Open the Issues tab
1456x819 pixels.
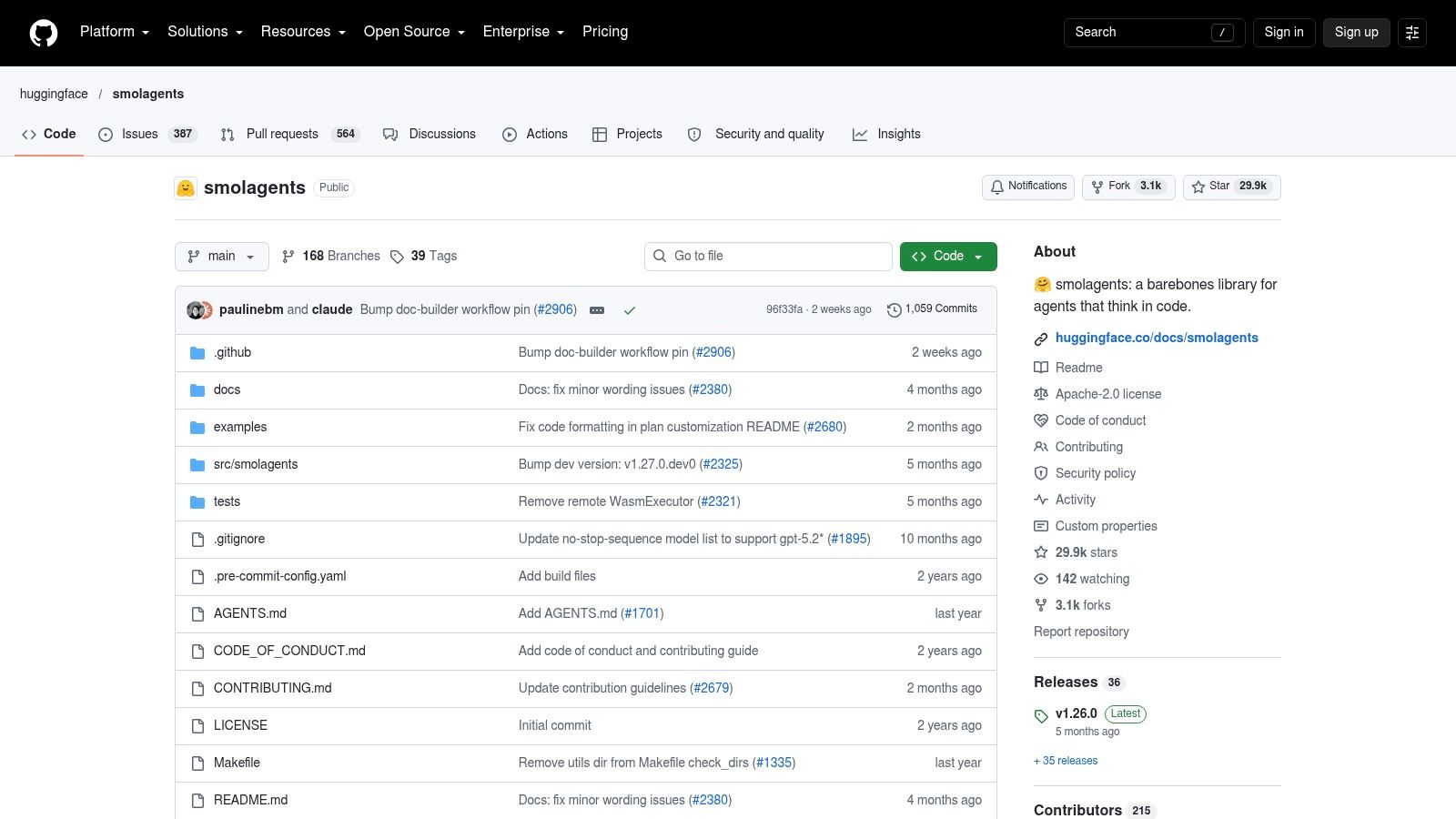pos(147,134)
